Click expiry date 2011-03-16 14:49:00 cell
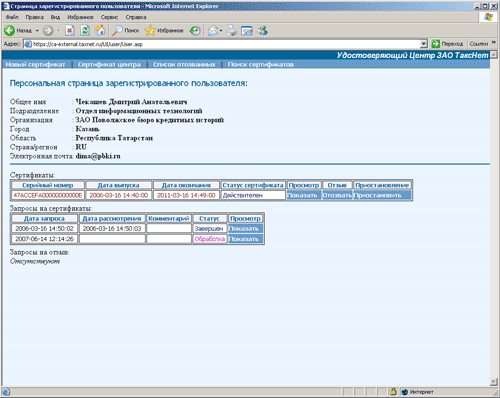 click(186, 195)
